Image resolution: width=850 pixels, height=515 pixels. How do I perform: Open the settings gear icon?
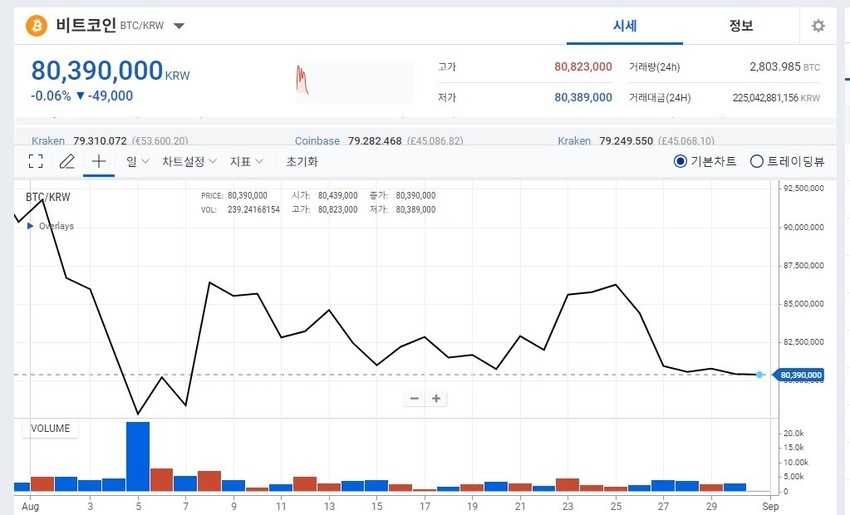pyautogui.click(x=818, y=25)
